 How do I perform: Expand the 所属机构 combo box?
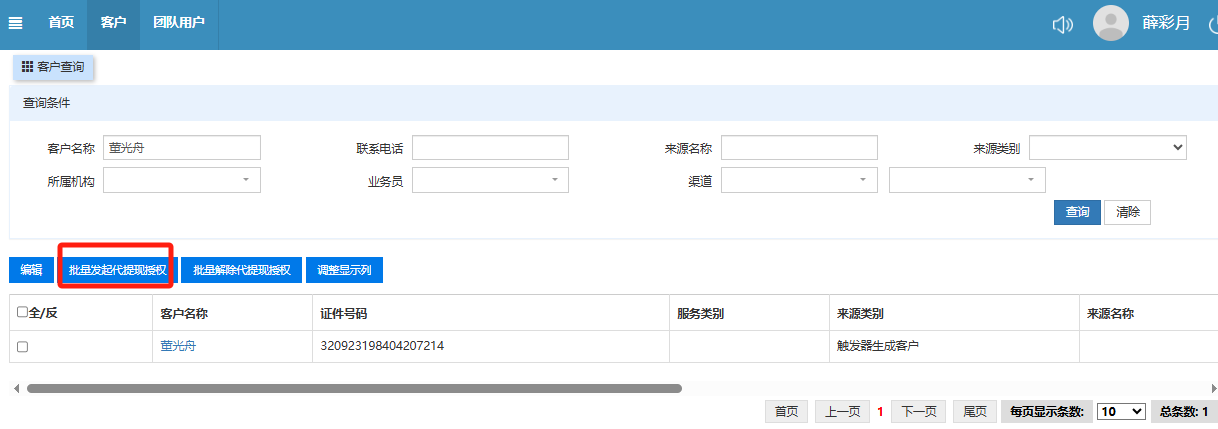click(x=182, y=180)
